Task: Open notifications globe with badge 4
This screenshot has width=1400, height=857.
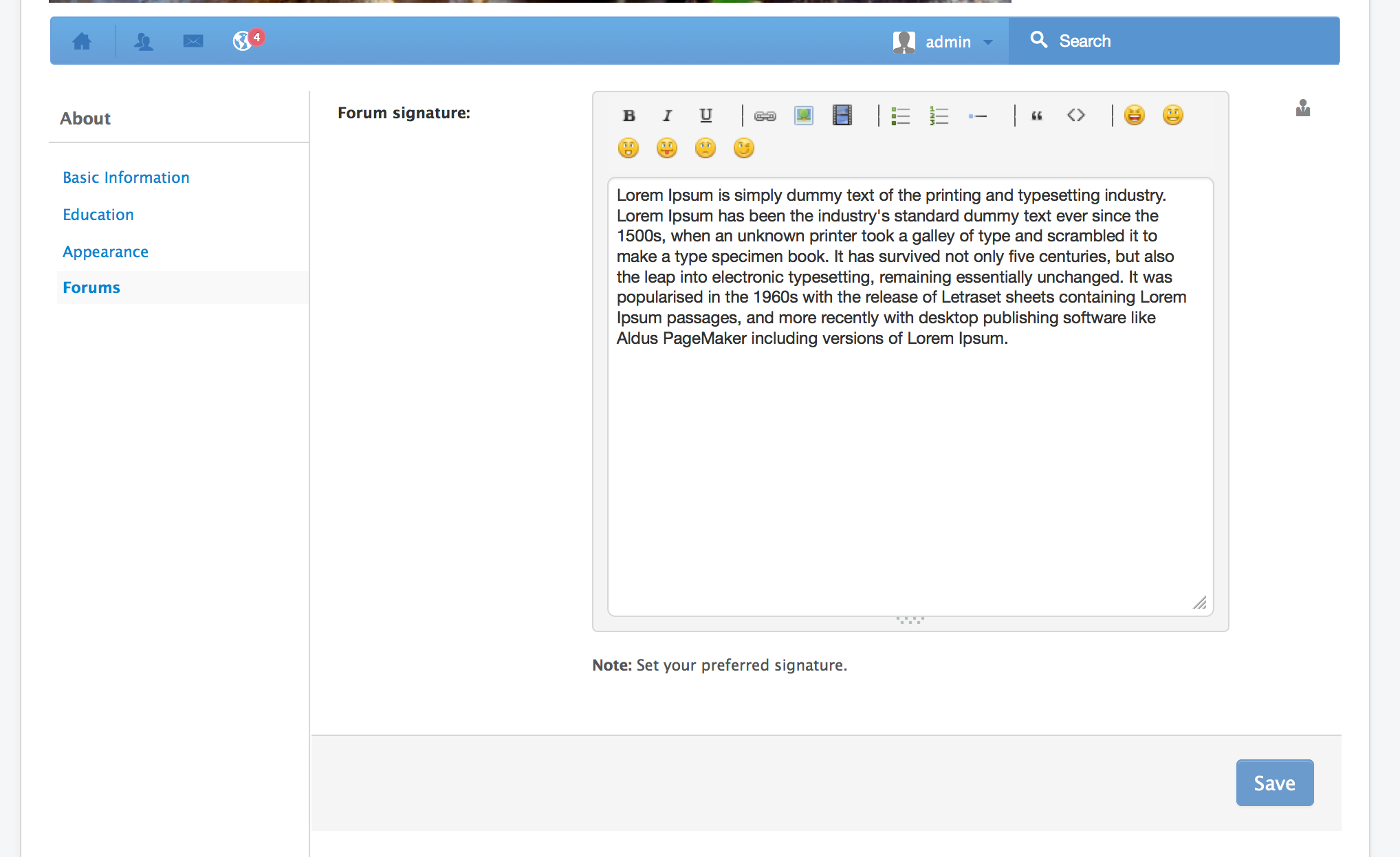Action: coord(243,41)
